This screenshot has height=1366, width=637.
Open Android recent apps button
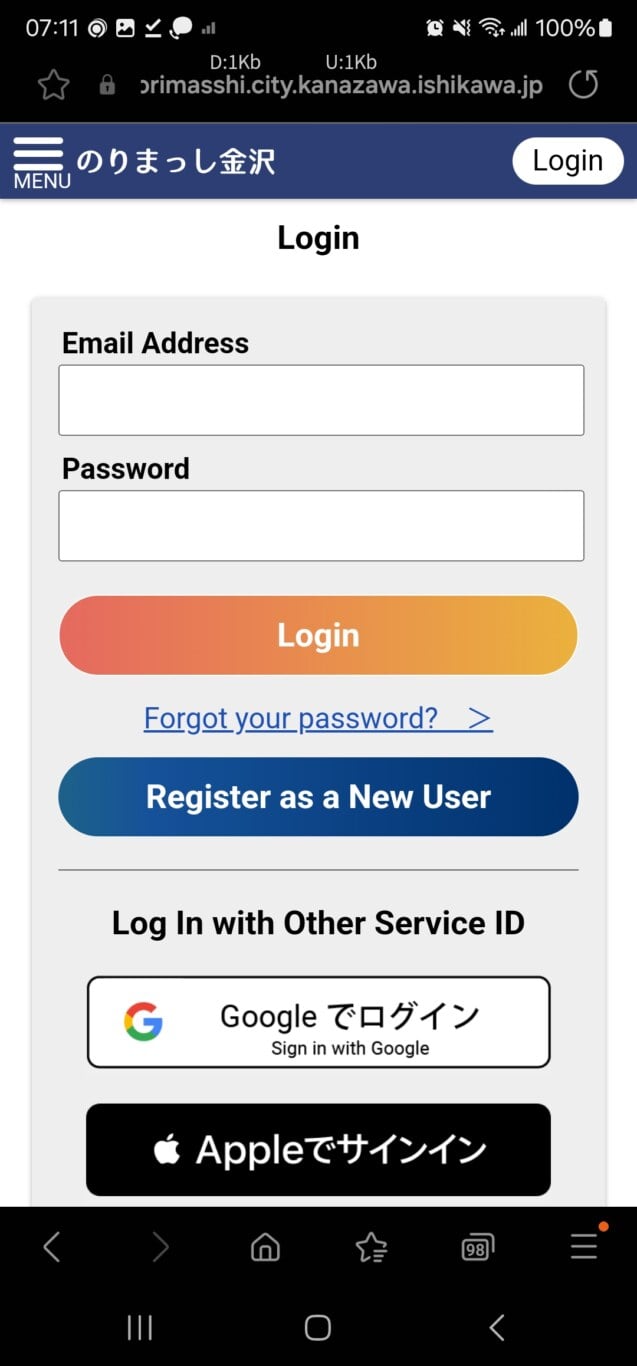coord(140,1327)
